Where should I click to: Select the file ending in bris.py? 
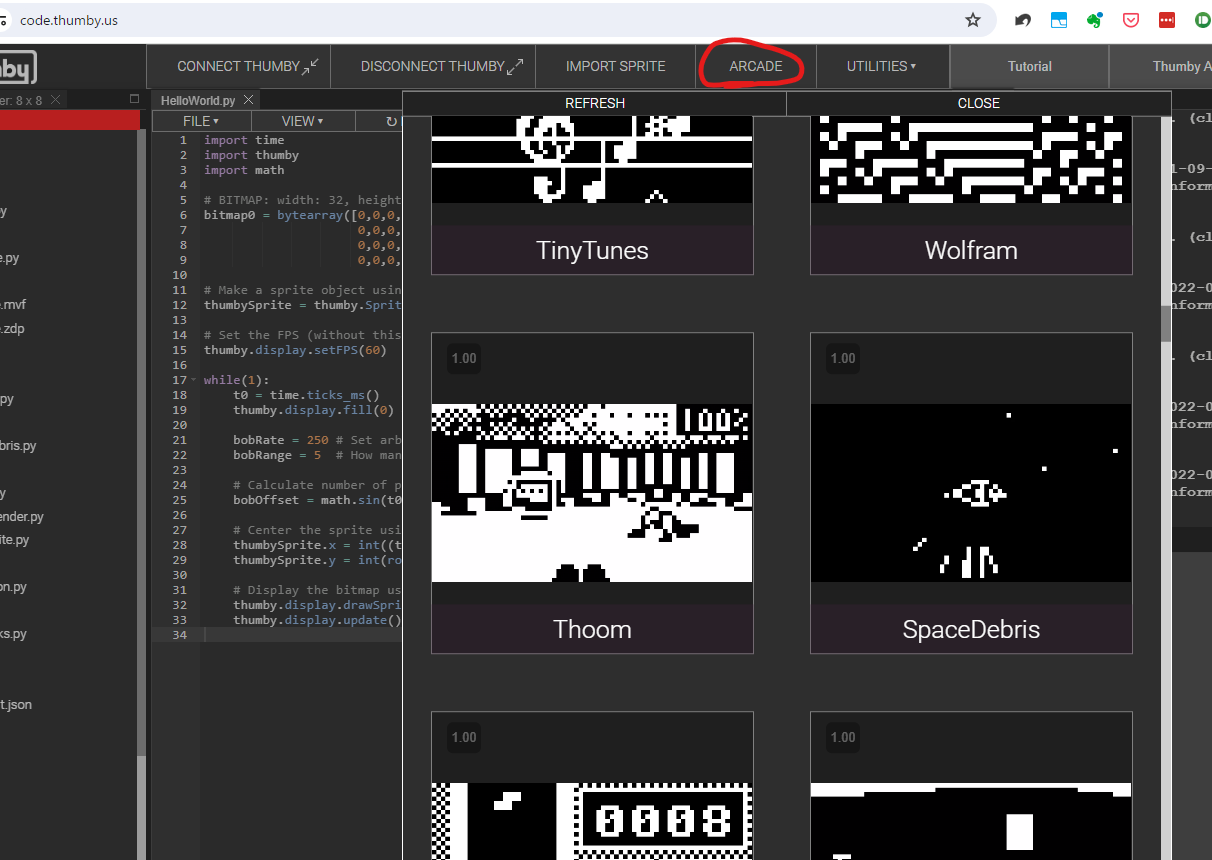18,445
